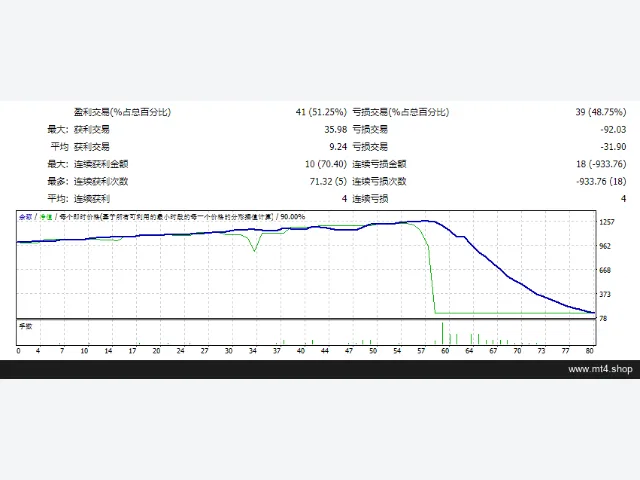This screenshot has height=480, width=640.
Task: Click the '连续获利金额' label
Action: (x=101, y=164)
